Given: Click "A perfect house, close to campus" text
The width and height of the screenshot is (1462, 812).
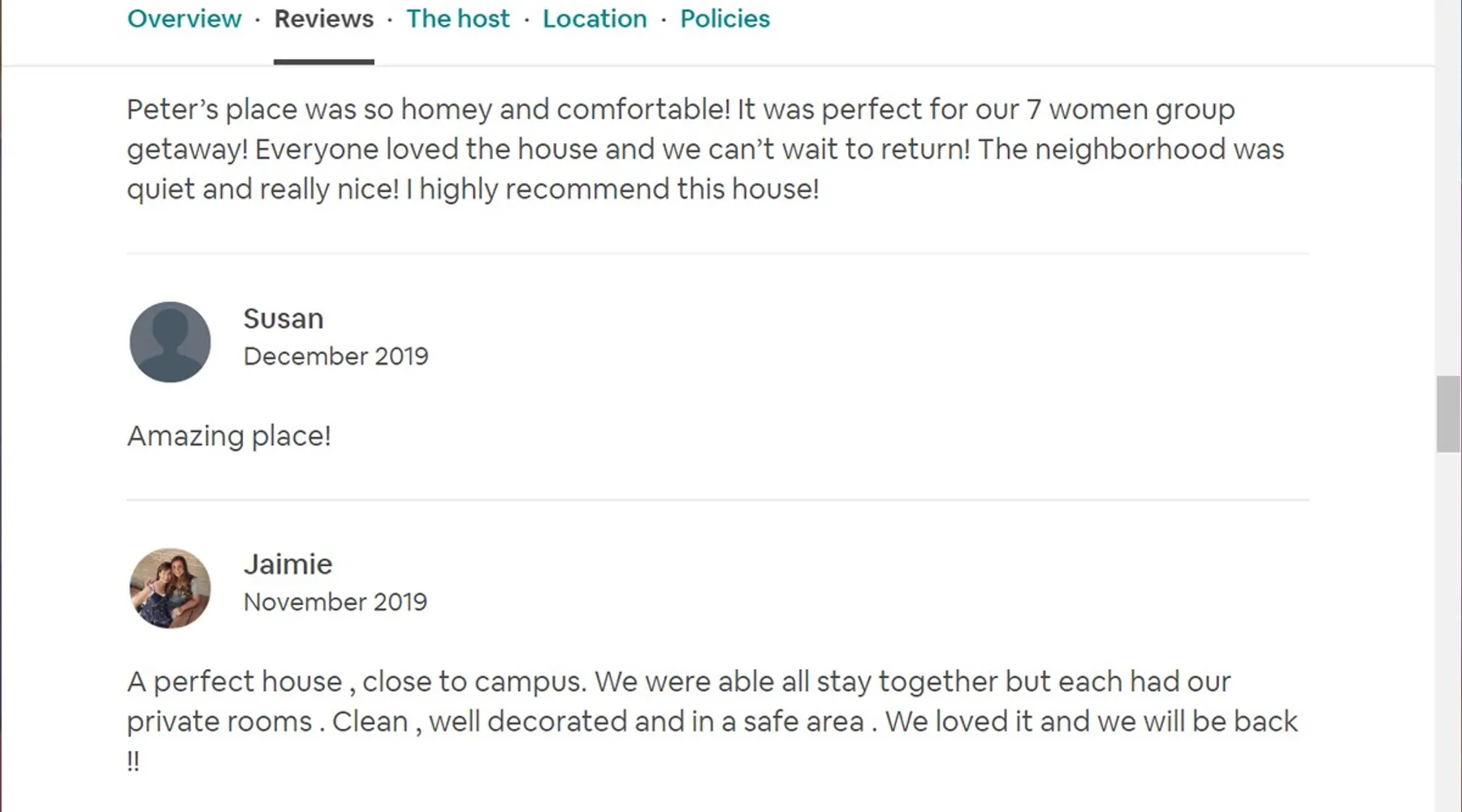Looking at the screenshot, I should pyautogui.click(x=356, y=681).
